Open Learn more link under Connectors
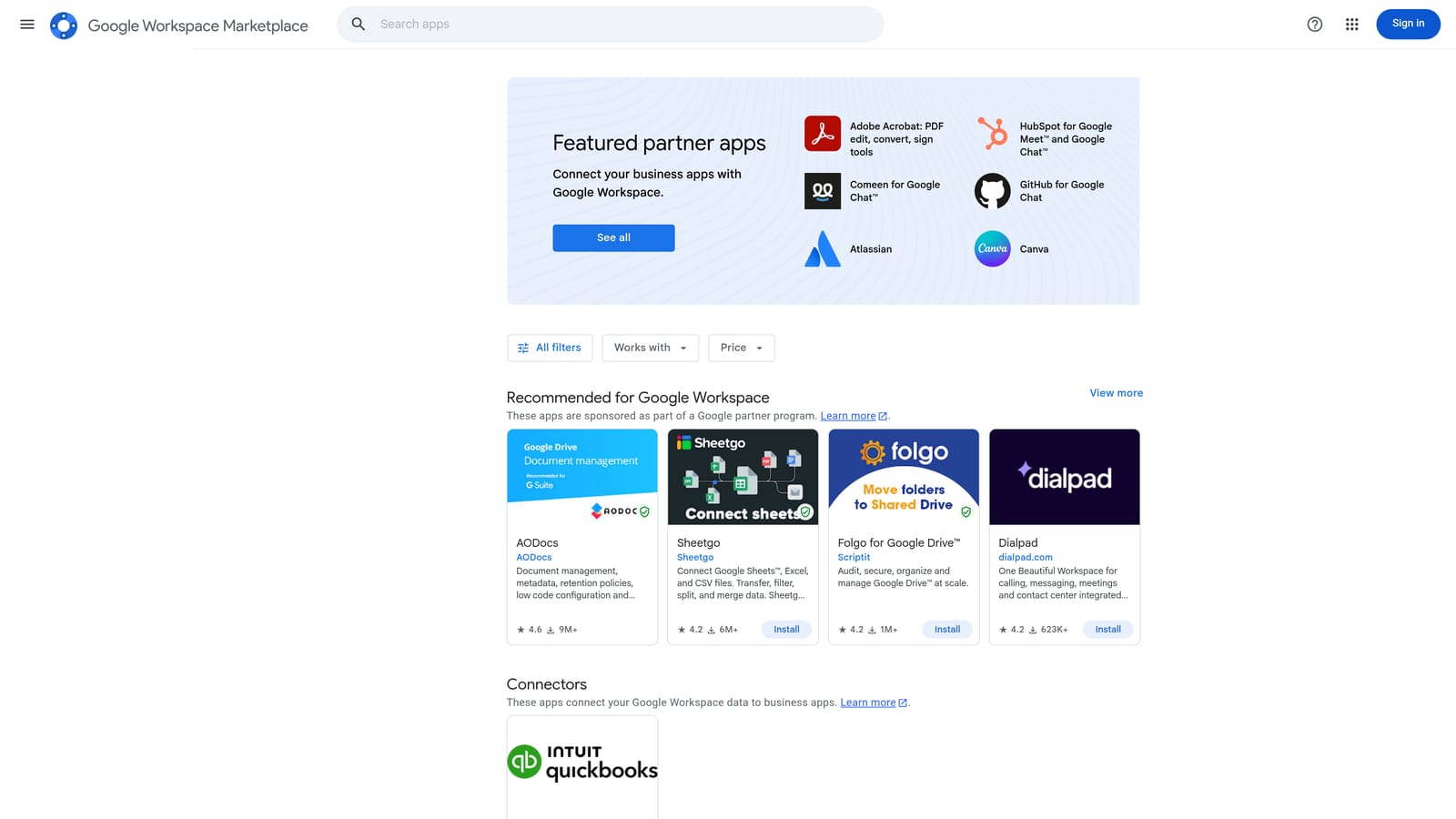 pyautogui.click(x=868, y=703)
